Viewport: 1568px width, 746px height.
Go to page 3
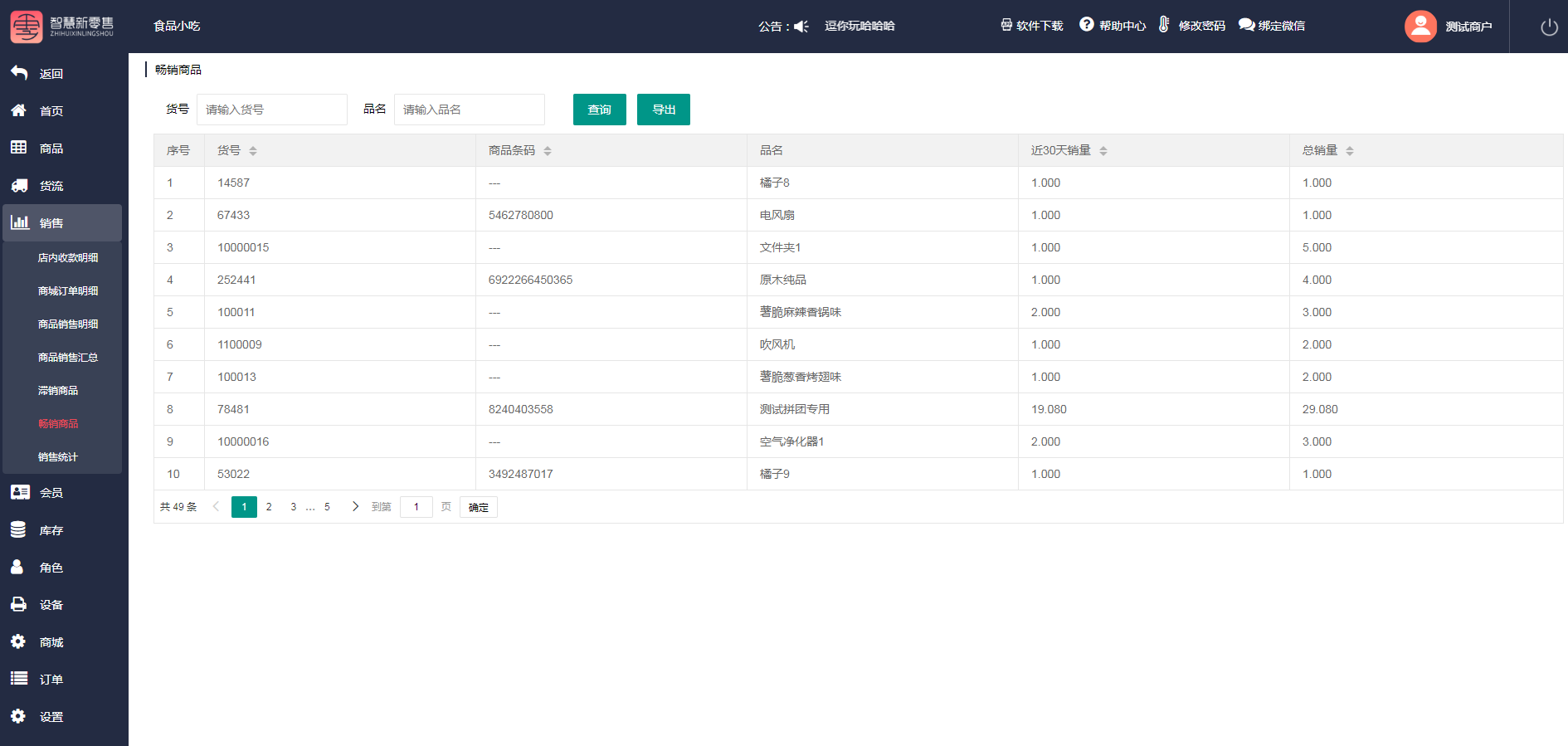tap(293, 507)
